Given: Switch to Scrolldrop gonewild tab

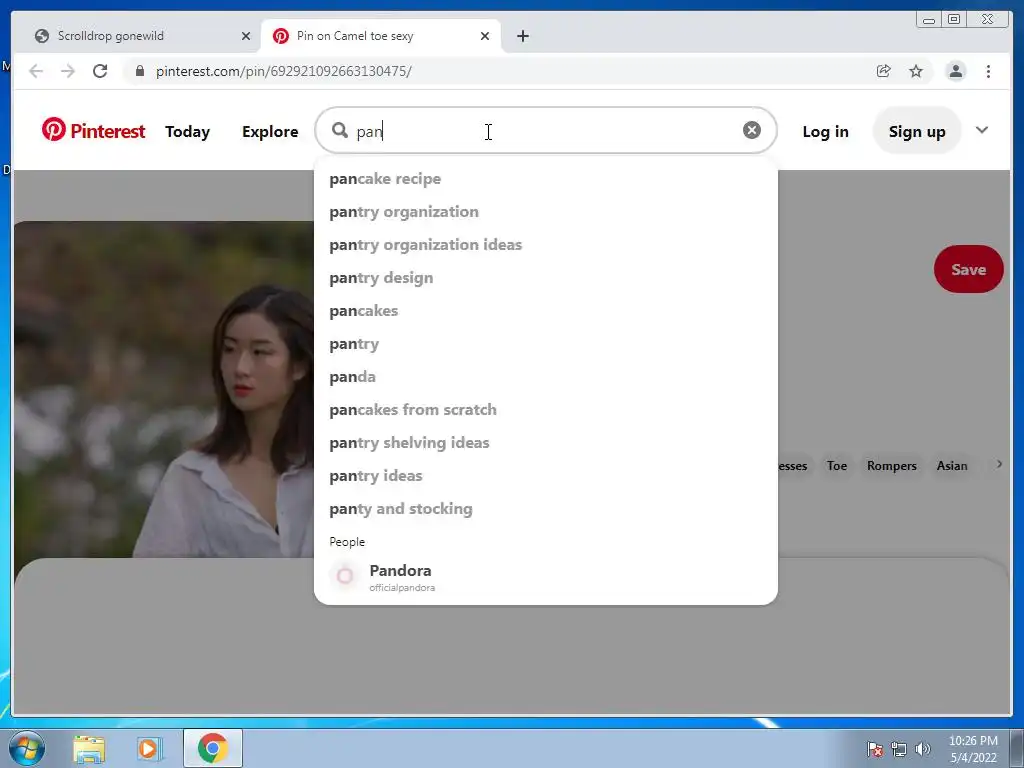Looking at the screenshot, I should (137, 36).
